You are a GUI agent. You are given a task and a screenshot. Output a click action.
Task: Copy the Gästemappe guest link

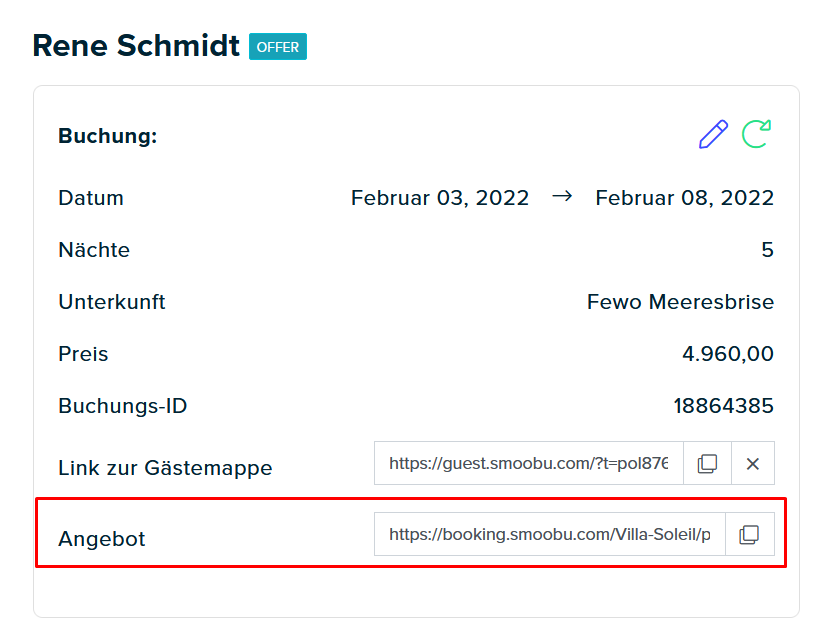coord(707,464)
